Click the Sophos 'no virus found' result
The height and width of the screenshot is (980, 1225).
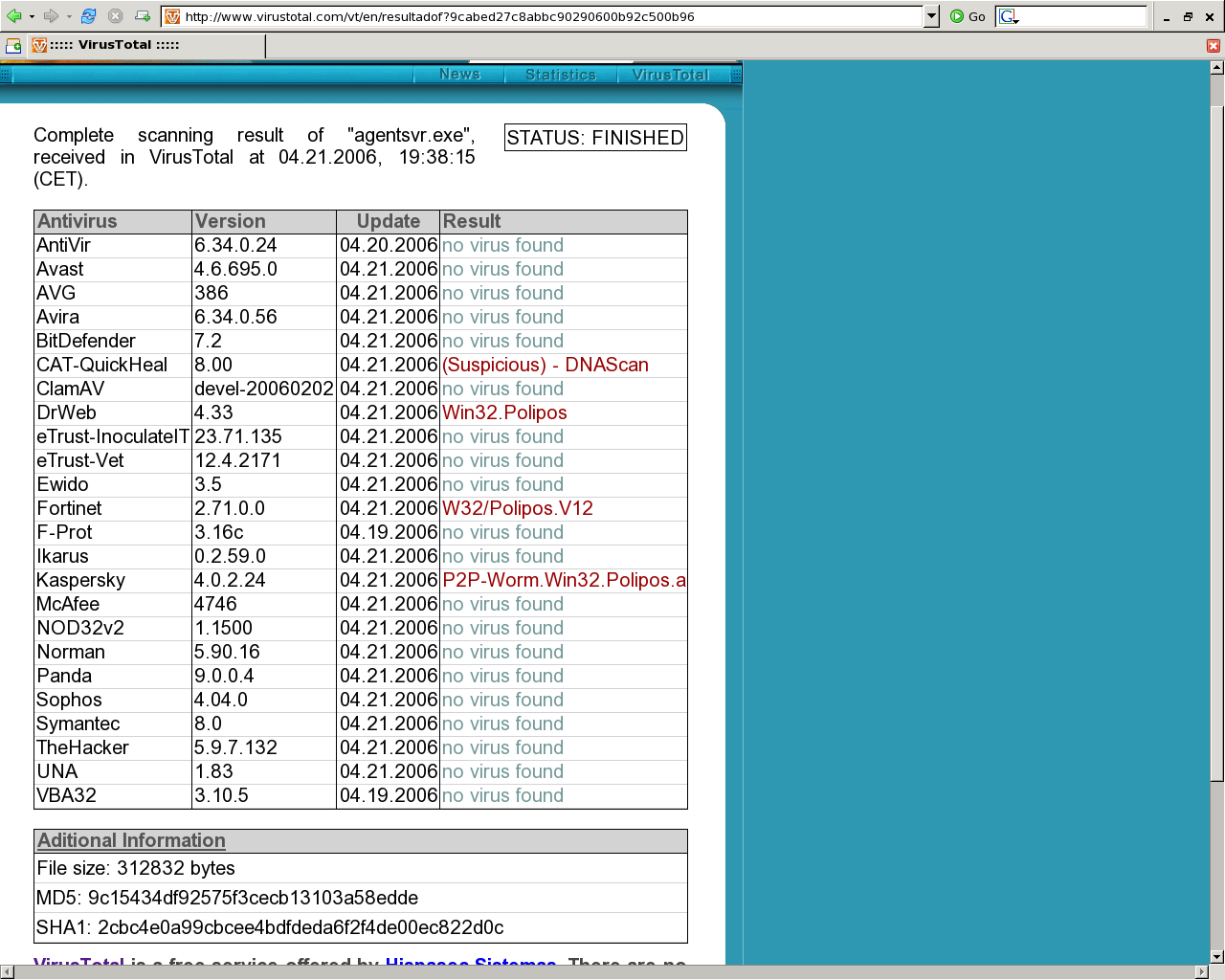tap(502, 700)
